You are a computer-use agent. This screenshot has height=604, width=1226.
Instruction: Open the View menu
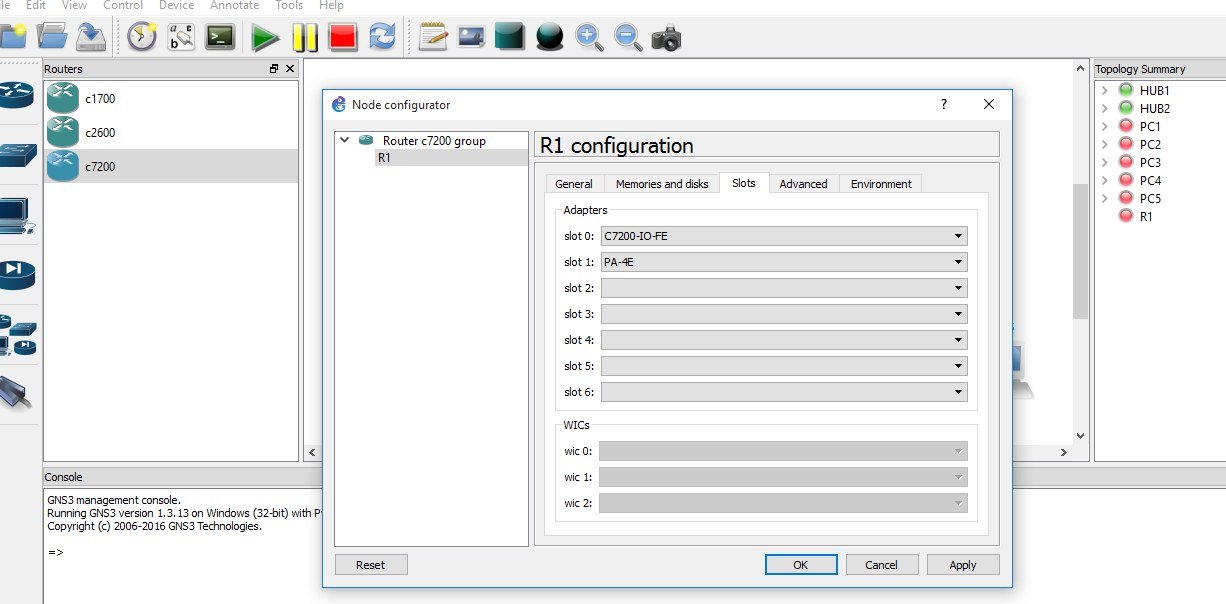pos(74,5)
